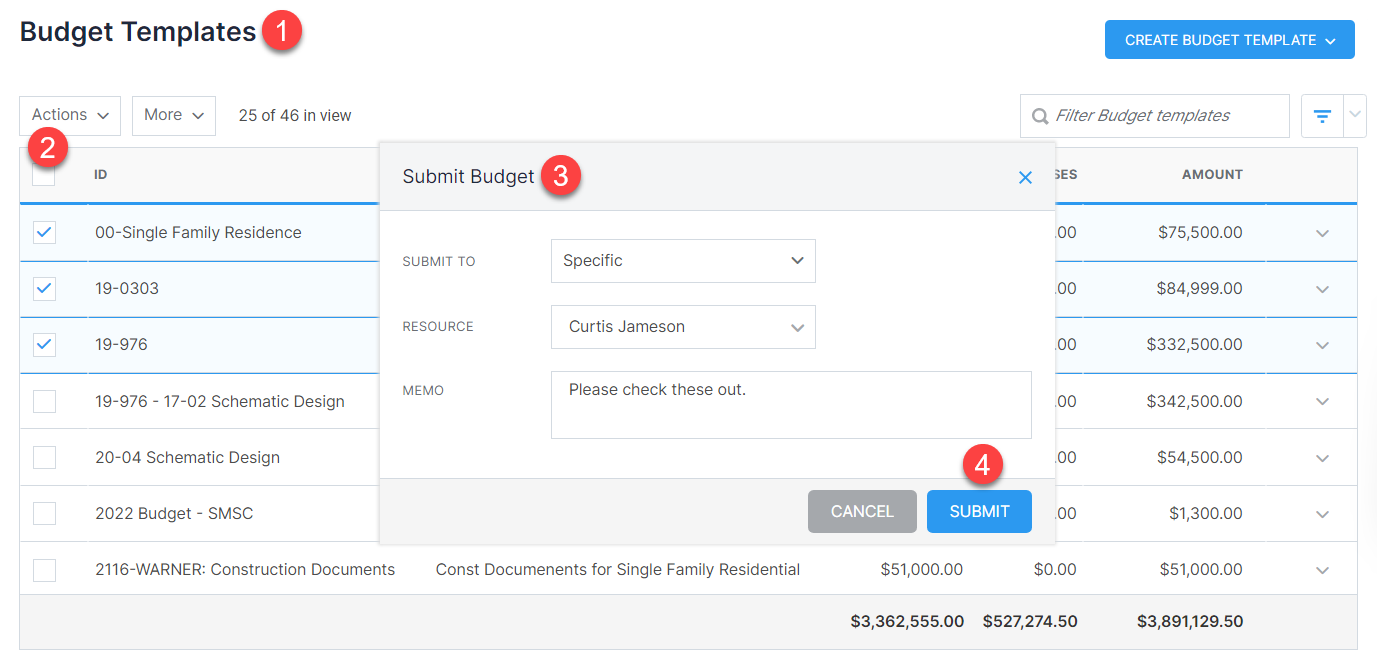Click the search magnifier icon
Image resolution: width=1377 pixels, height=650 pixels.
[x=1040, y=116]
